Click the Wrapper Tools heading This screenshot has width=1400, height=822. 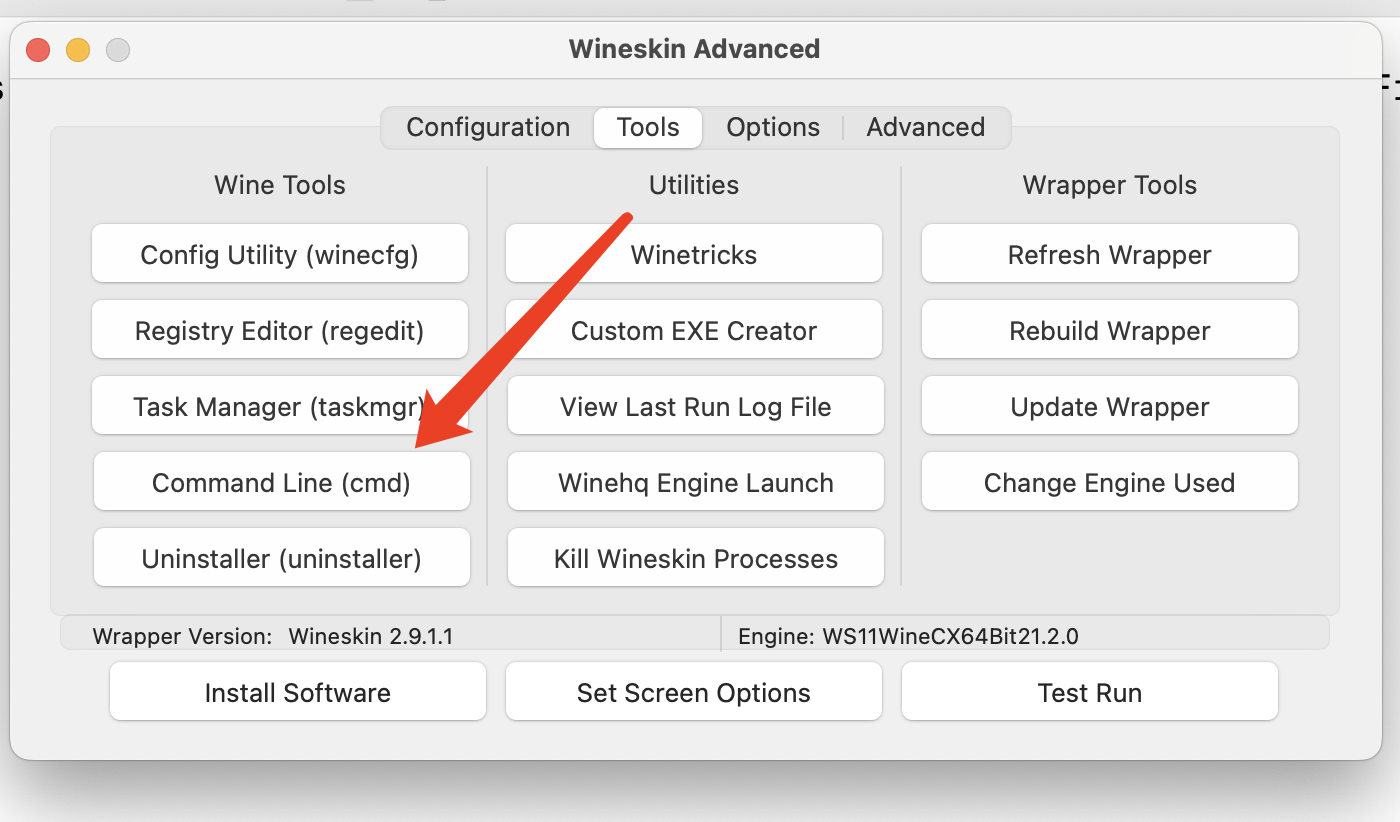point(1110,185)
